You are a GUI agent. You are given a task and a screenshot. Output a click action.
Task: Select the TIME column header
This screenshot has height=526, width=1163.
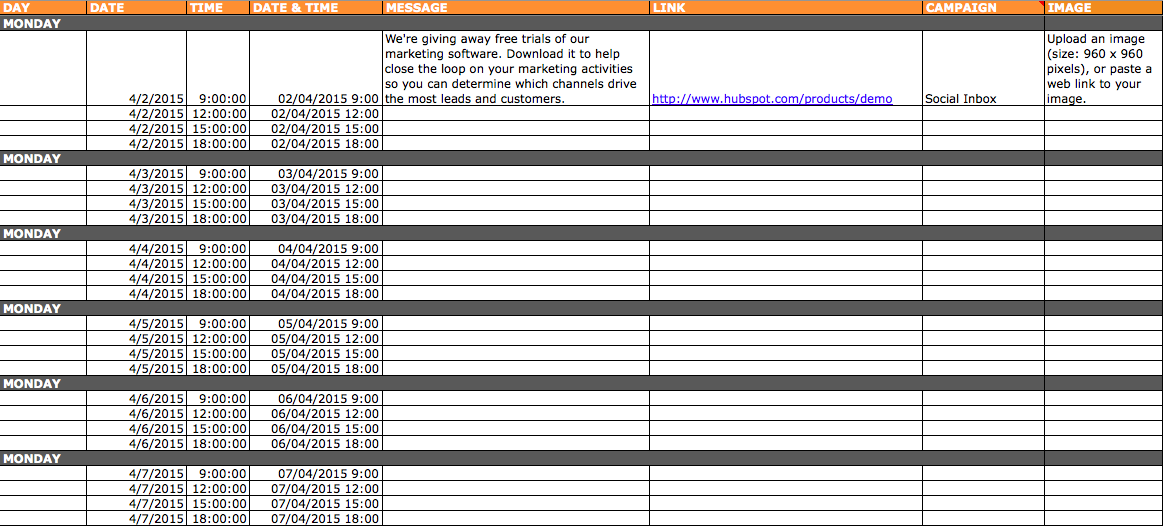click(218, 7)
